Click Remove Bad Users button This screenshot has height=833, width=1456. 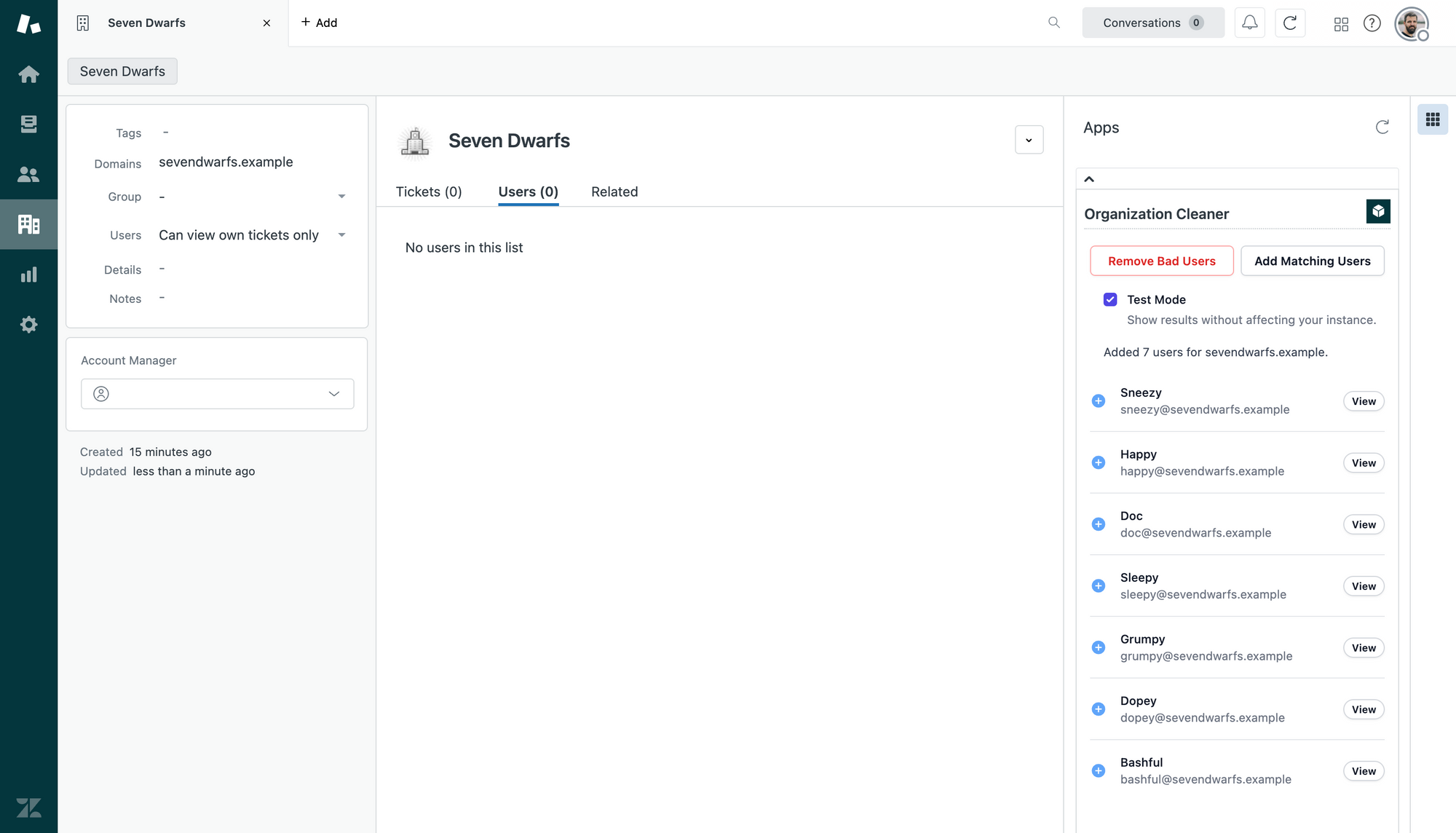point(1161,261)
